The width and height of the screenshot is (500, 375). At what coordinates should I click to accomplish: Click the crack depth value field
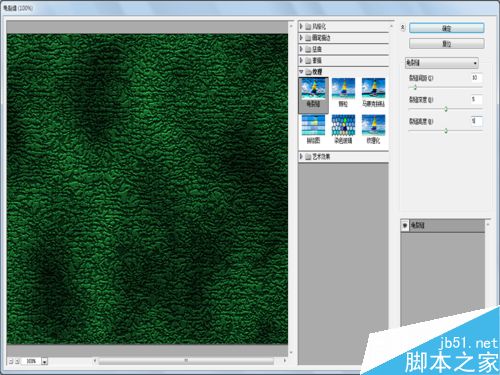tap(476, 99)
